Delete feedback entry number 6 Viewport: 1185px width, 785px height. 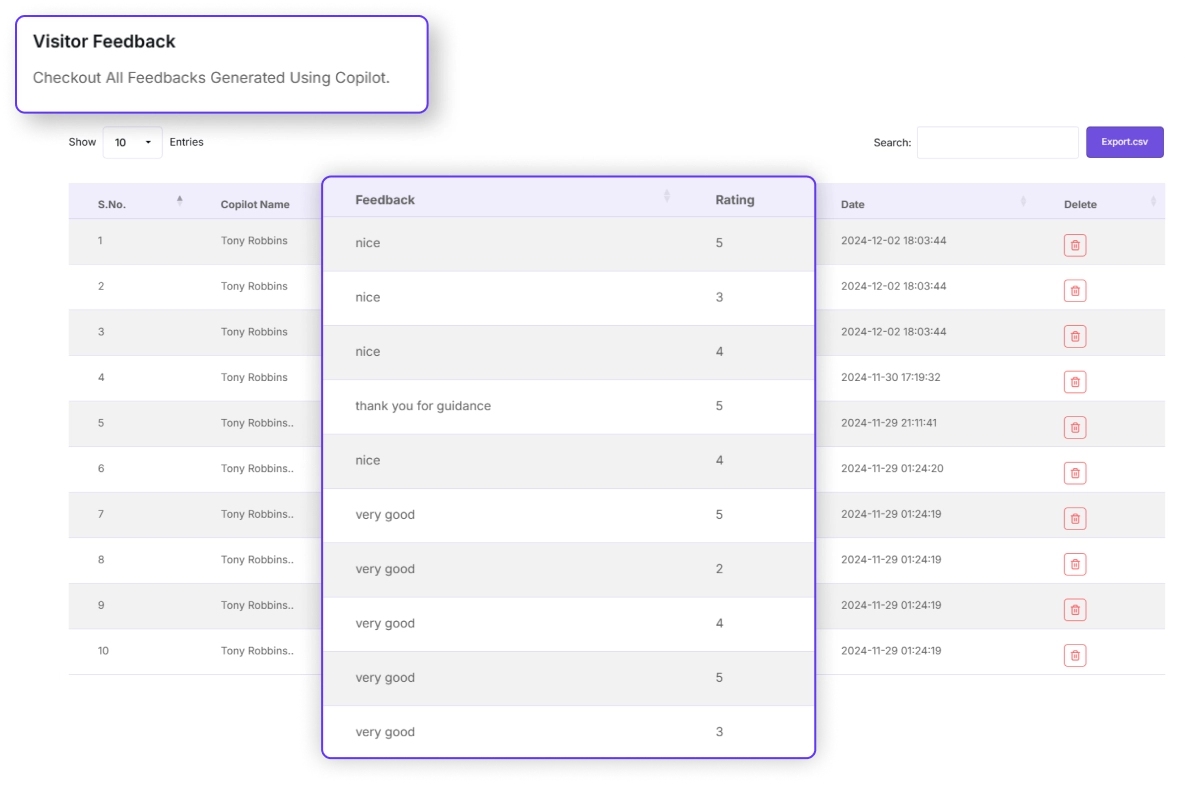(1075, 473)
